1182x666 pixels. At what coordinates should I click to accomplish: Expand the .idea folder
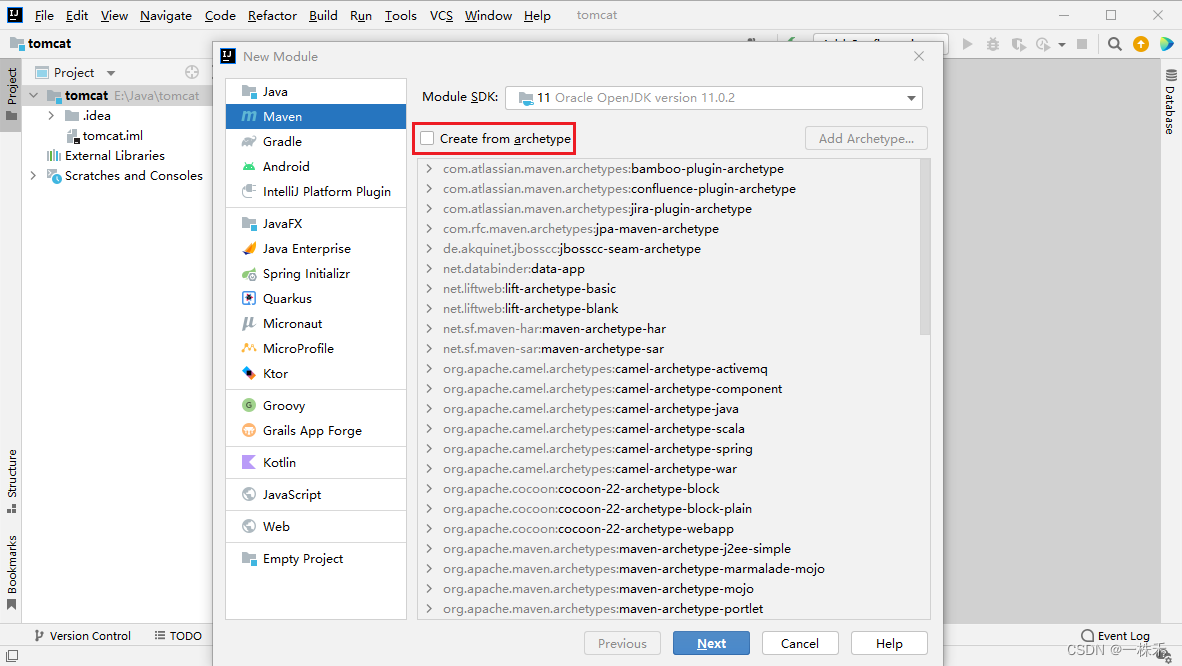click(51, 115)
